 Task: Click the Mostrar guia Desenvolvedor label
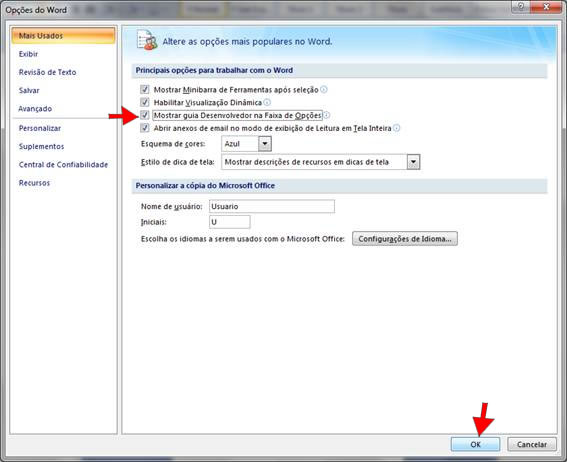(x=238, y=115)
